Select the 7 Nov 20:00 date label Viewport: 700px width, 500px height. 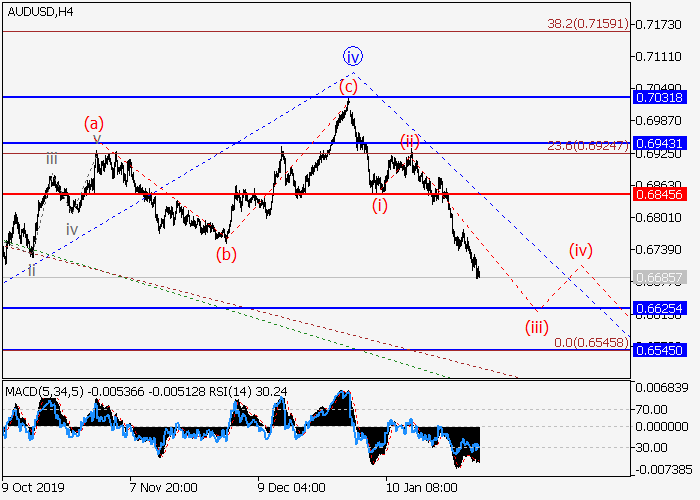(x=161, y=487)
